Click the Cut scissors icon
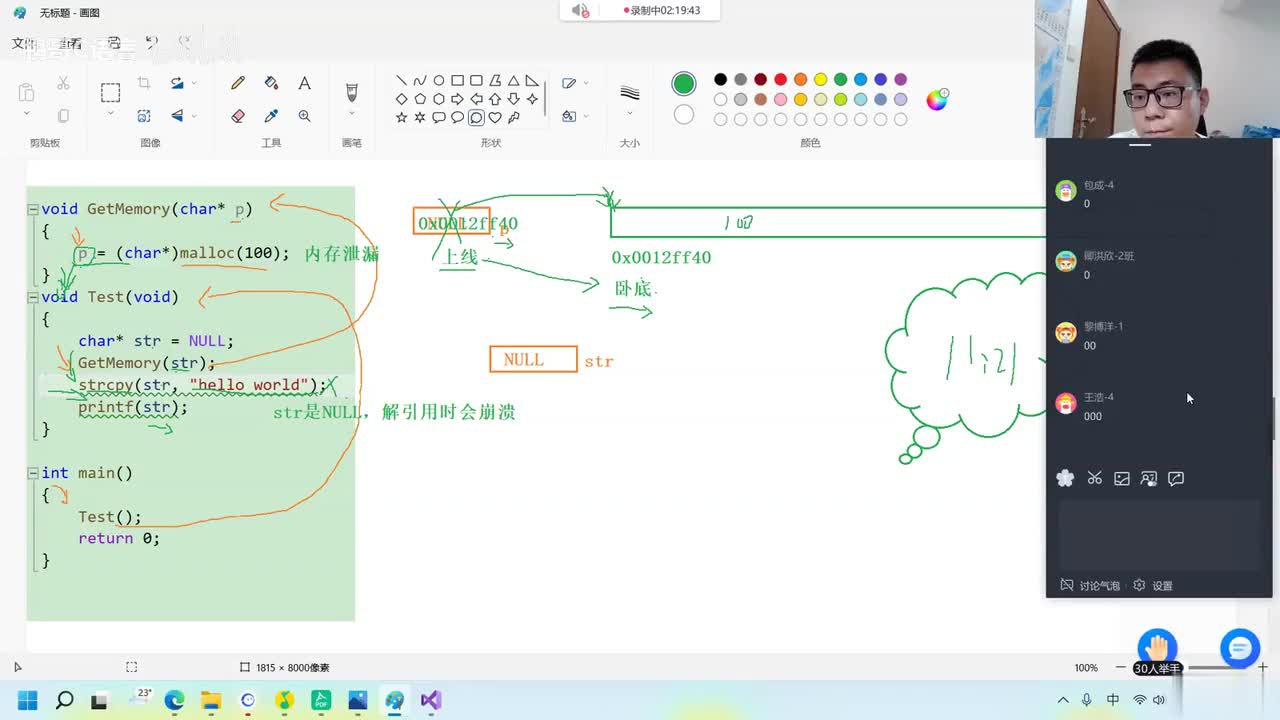1280x720 pixels. pos(63,84)
